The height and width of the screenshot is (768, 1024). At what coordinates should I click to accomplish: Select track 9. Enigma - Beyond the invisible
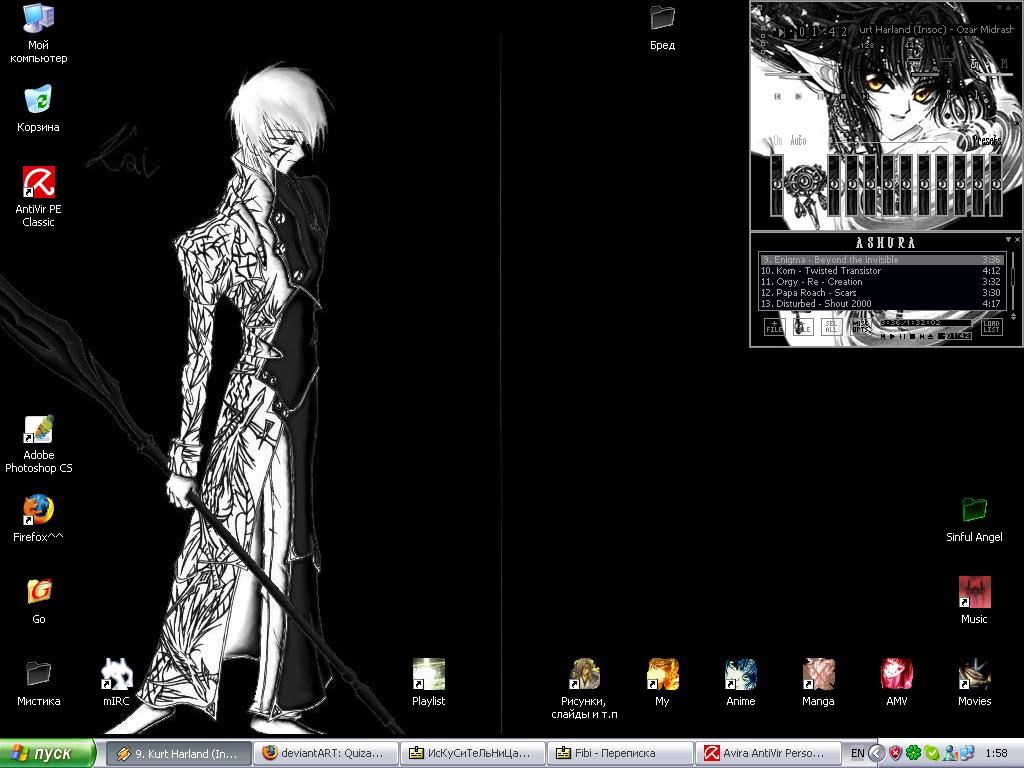[881, 259]
